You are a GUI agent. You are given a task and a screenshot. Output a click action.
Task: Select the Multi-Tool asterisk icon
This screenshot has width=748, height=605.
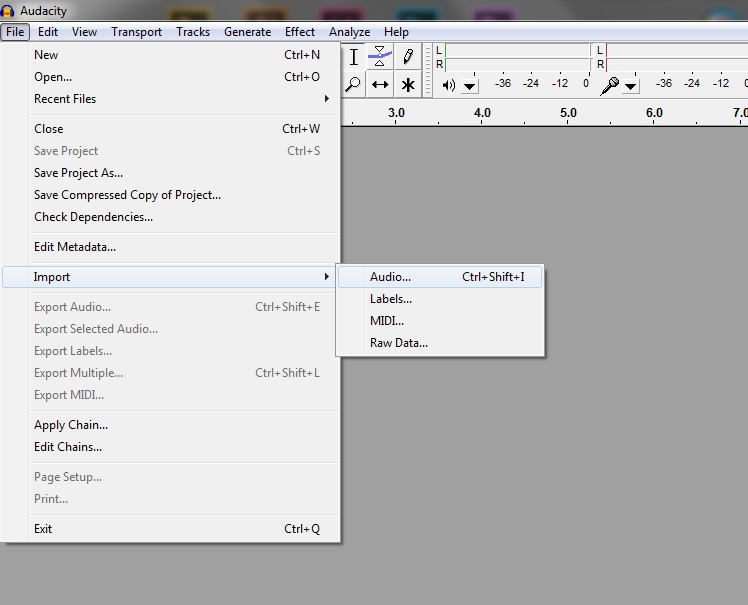[408, 84]
